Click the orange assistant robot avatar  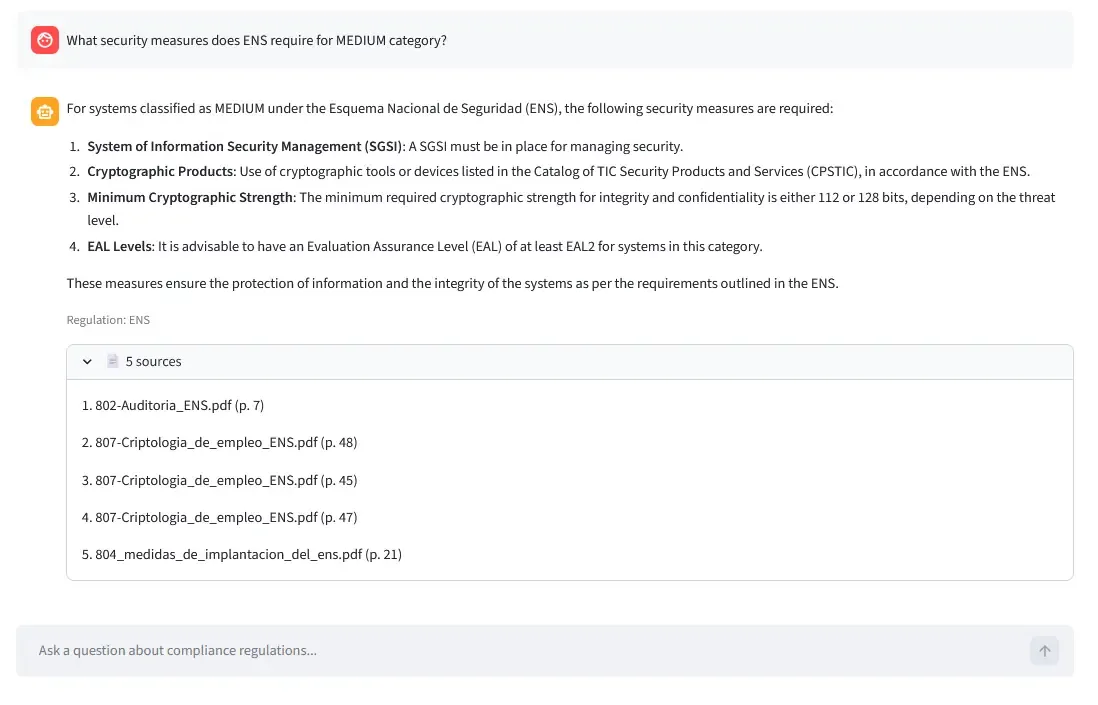coord(45,110)
